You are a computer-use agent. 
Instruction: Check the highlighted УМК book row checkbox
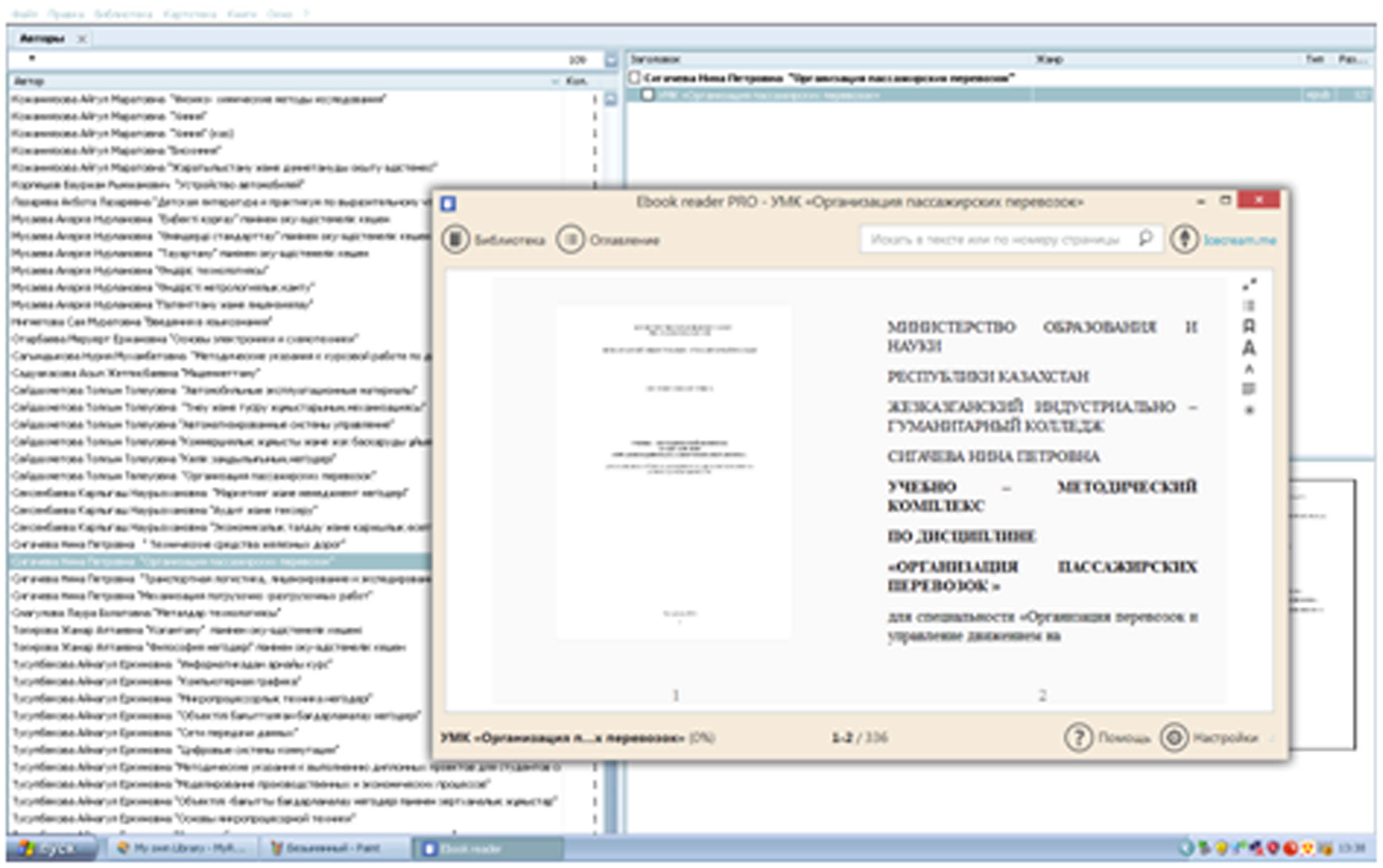point(647,95)
